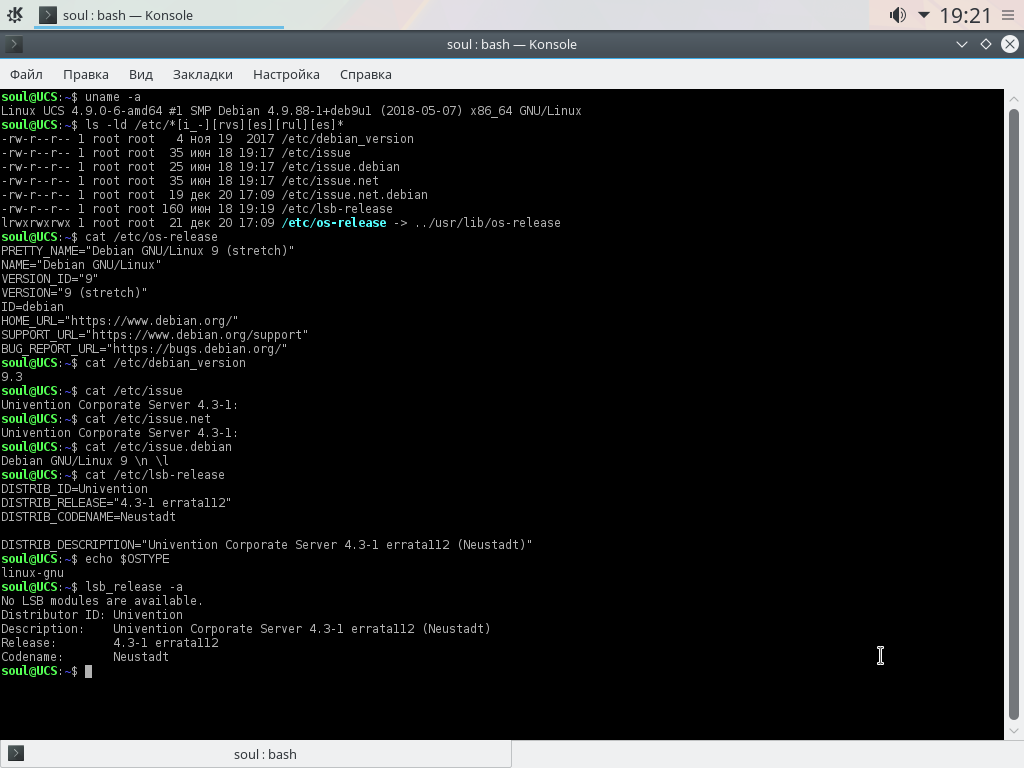
Task: Click the '/etc/issue.net.debian' entry in listing
Action: coord(355,195)
